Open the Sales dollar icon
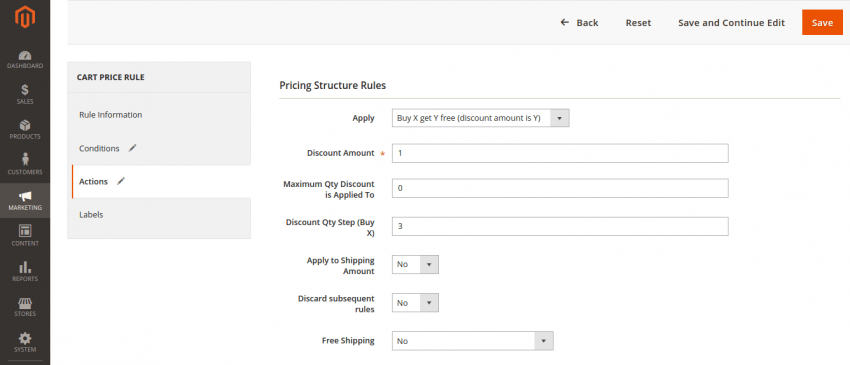 click(25, 90)
